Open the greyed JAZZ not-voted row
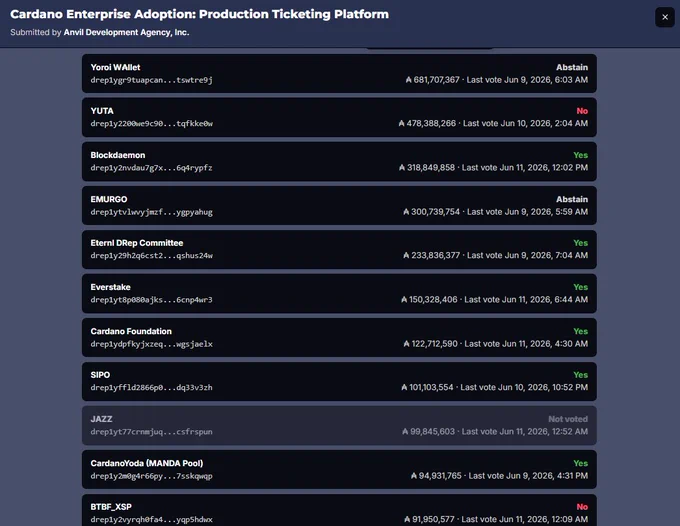Image resolution: width=680 pixels, height=526 pixels. click(339, 425)
